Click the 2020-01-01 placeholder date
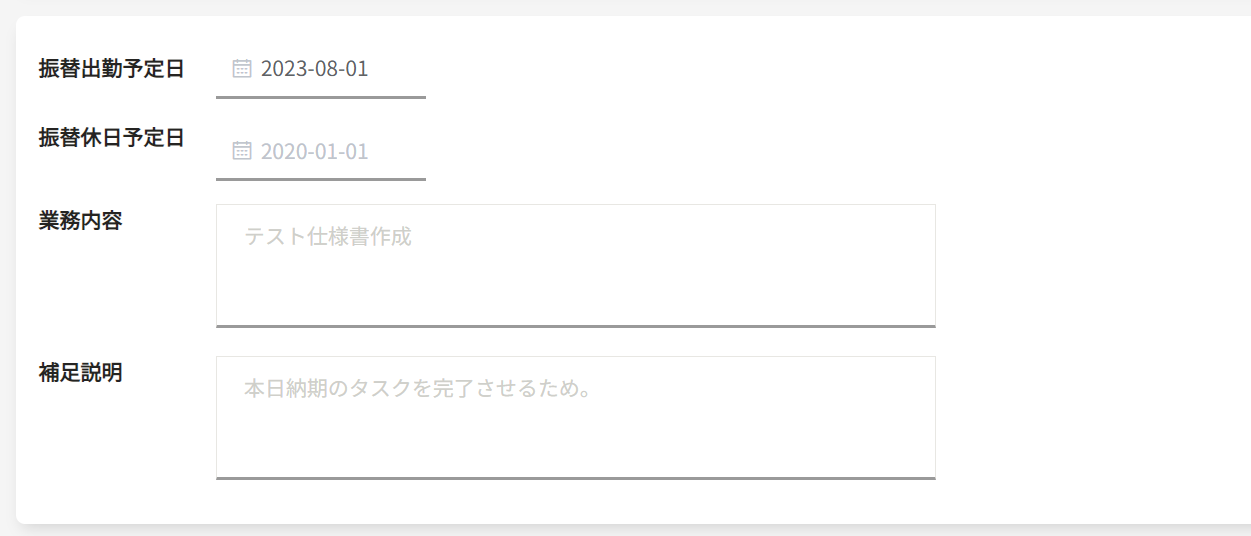The height and width of the screenshot is (536, 1251). click(314, 151)
